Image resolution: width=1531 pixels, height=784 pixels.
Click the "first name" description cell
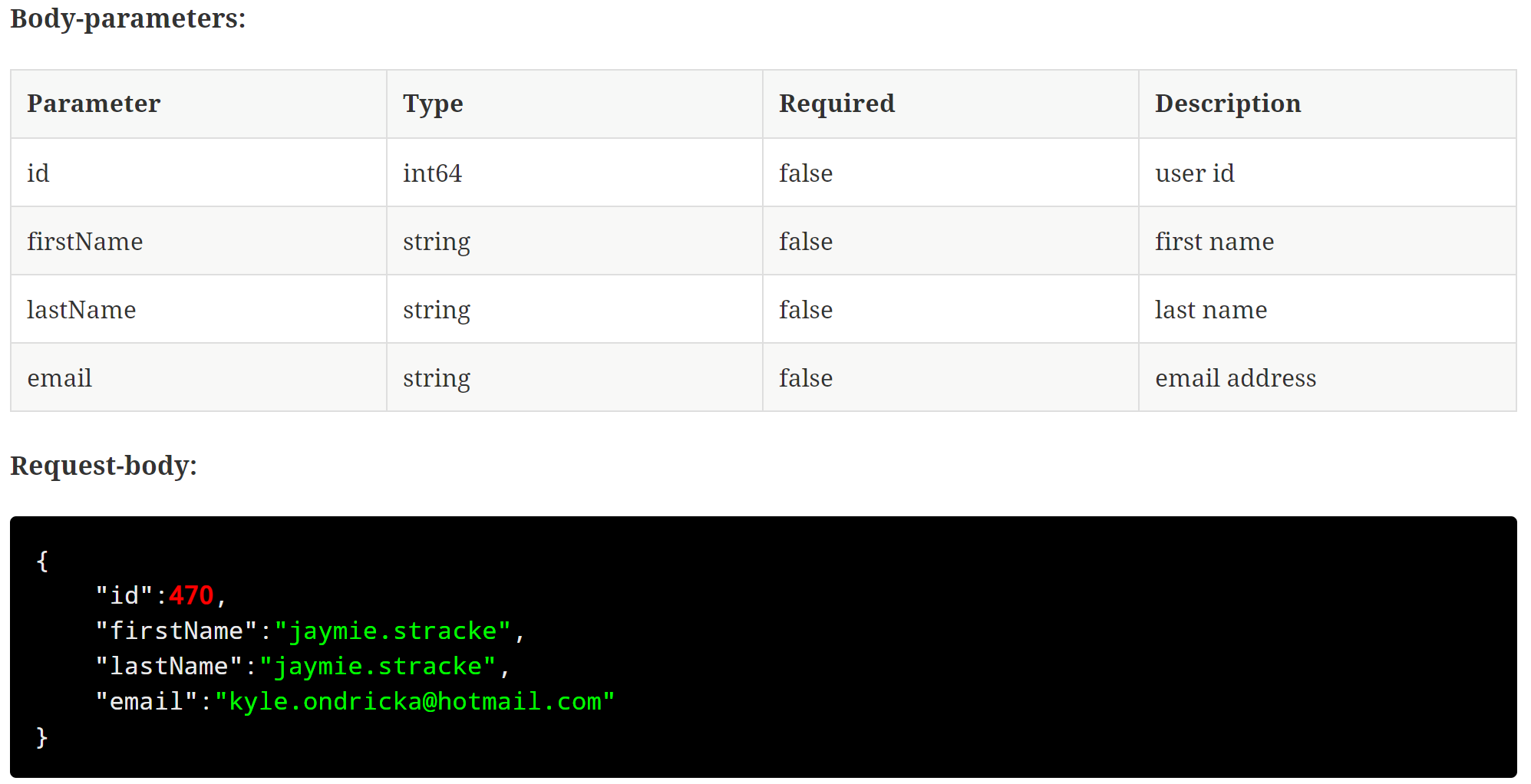click(x=1214, y=242)
